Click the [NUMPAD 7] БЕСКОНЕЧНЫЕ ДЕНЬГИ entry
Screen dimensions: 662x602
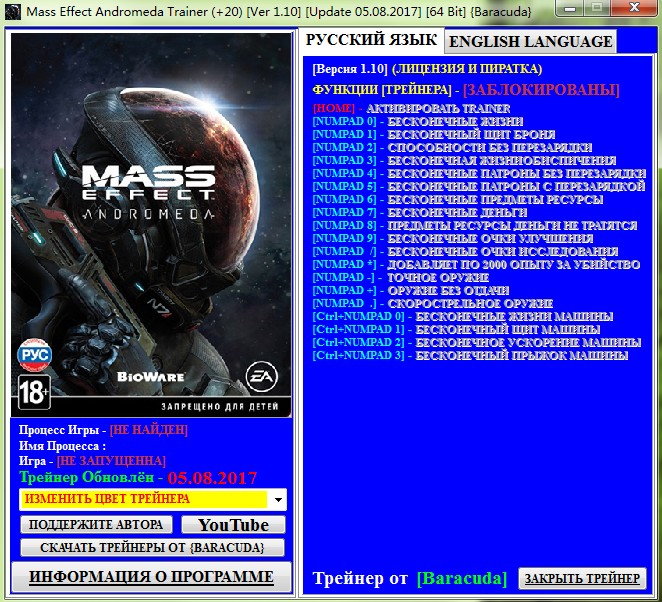point(419,212)
